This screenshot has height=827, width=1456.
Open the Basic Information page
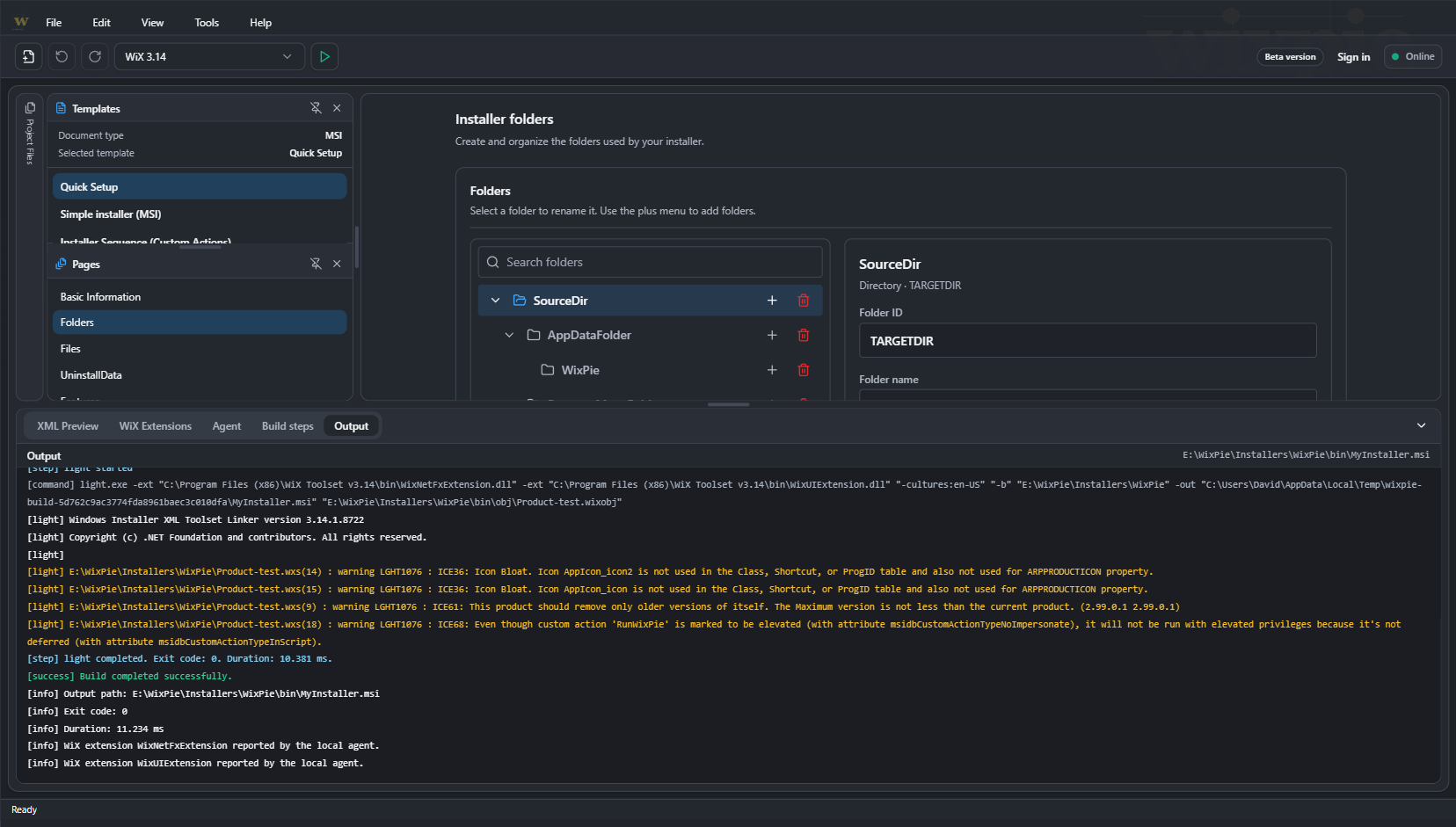click(x=200, y=297)
